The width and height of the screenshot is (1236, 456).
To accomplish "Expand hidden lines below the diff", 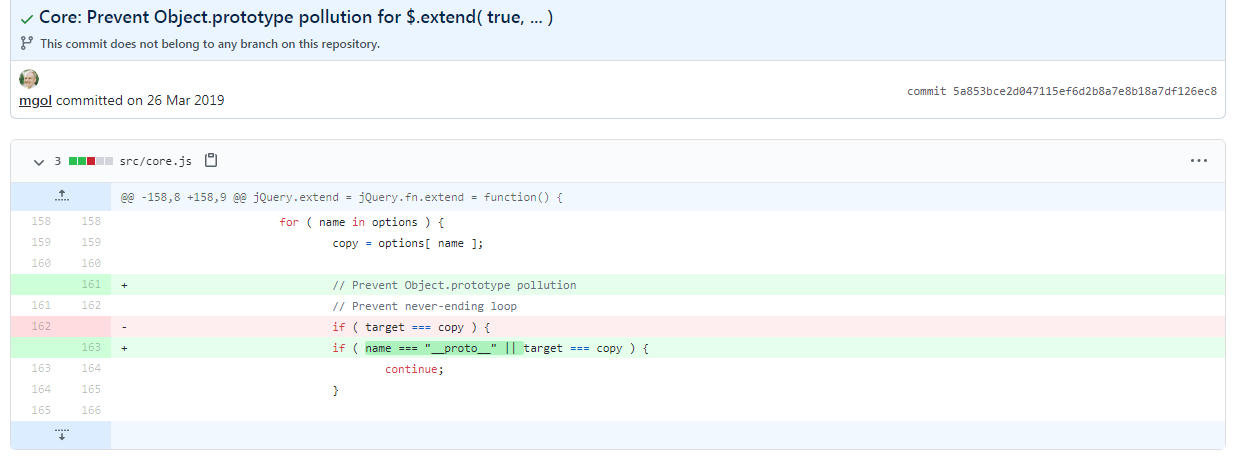I will 61,434.
